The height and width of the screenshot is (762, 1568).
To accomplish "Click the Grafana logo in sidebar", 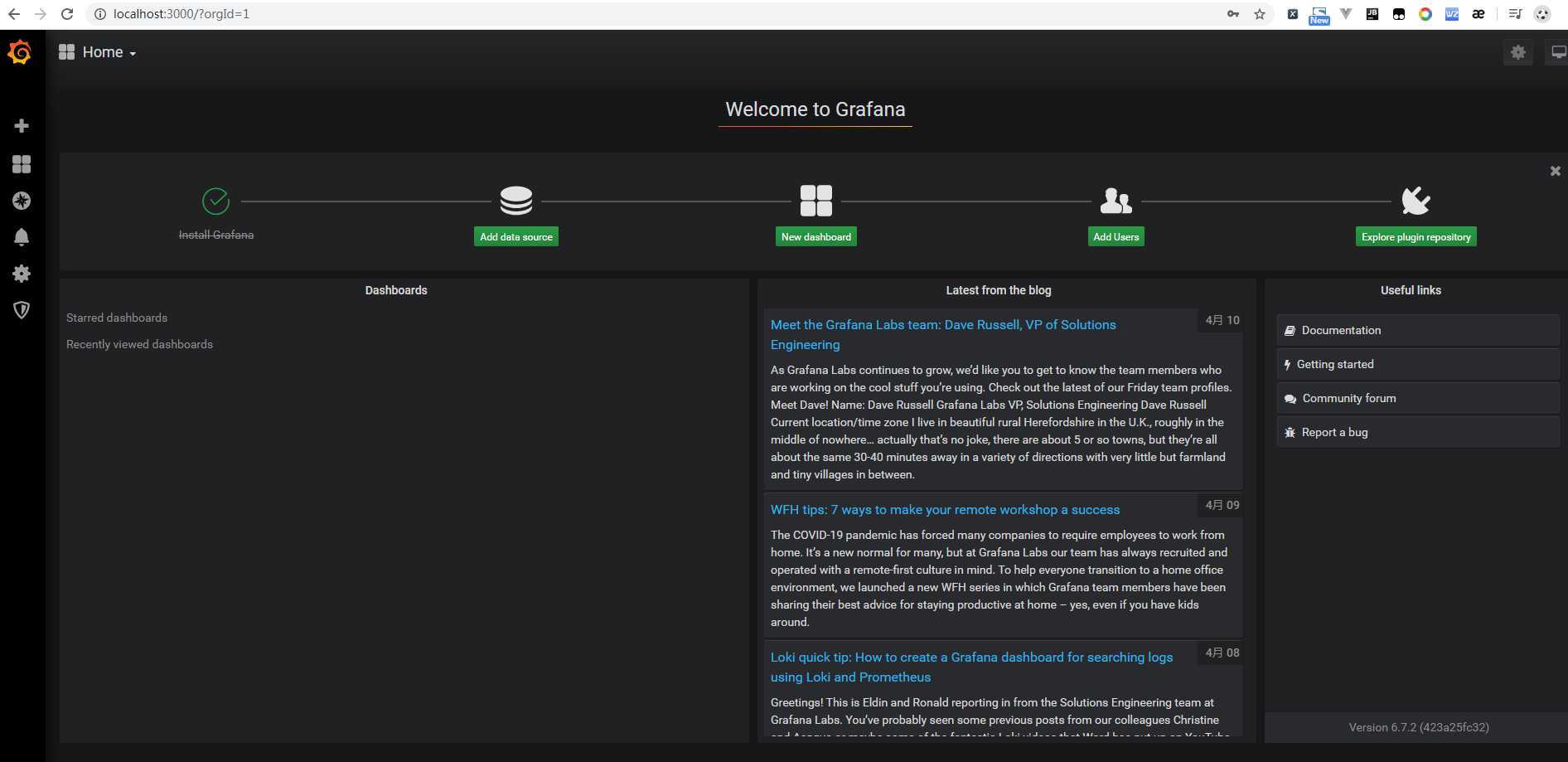I will 20,52.
